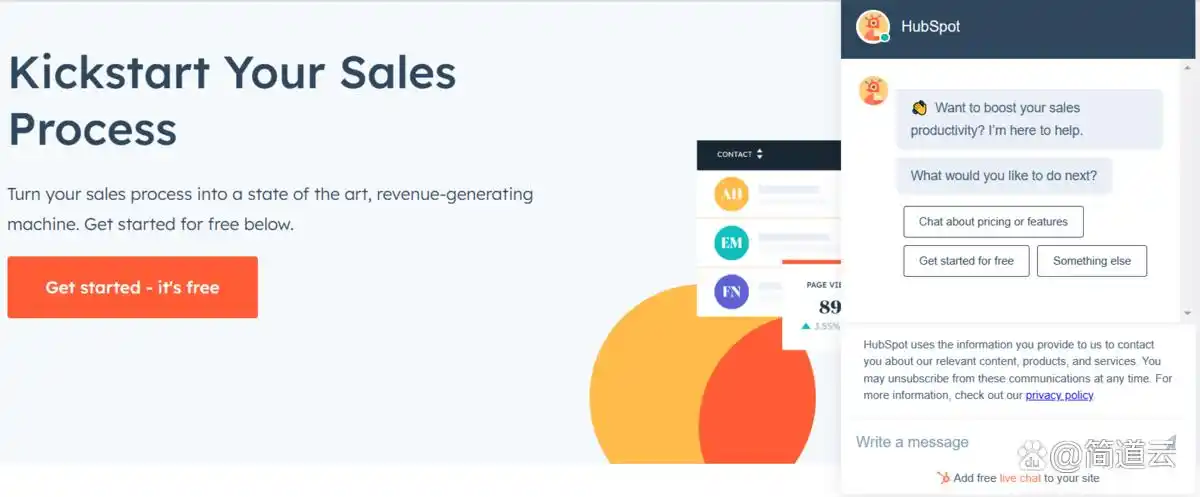Click the AH contact avatar

coord(731,194)
